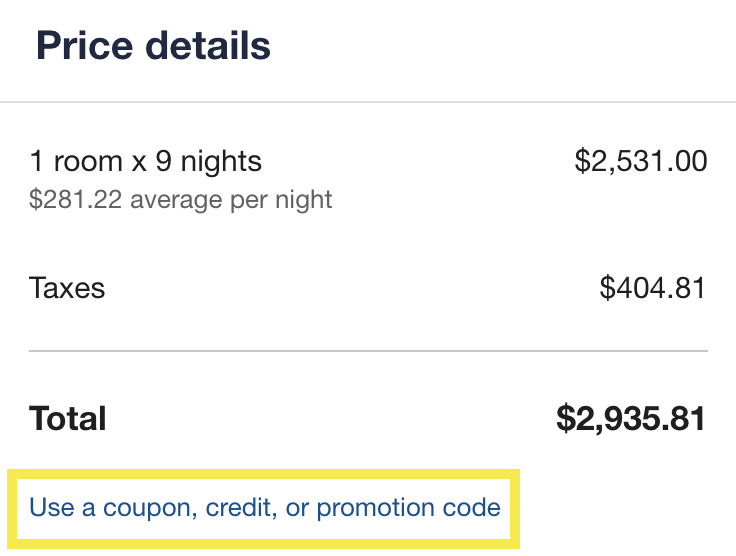
Task: Click the divider below Price details heading
Action: [x=368, y=102]
